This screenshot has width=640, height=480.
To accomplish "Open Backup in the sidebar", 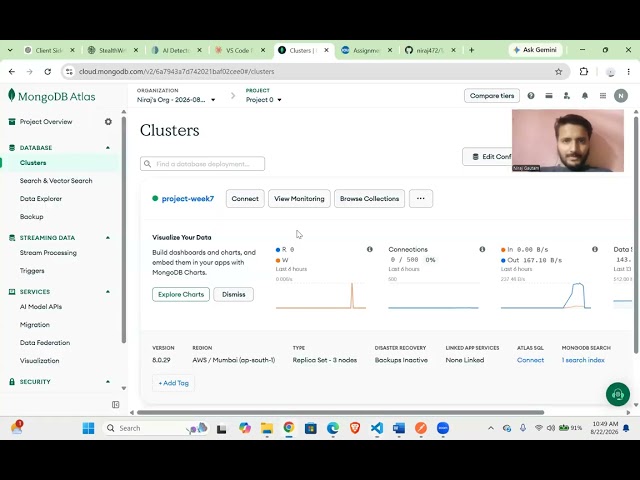I will coord(31,216).
